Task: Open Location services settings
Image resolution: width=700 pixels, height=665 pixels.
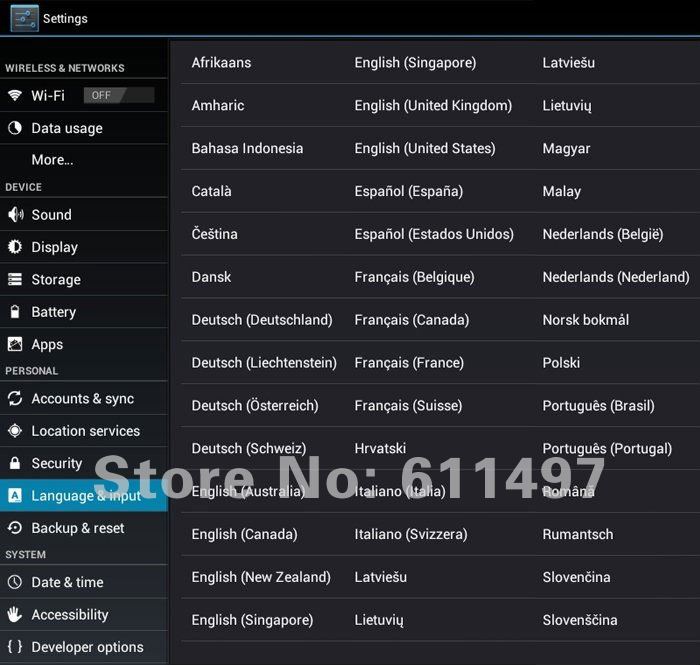Action: [x=84, y=431]
